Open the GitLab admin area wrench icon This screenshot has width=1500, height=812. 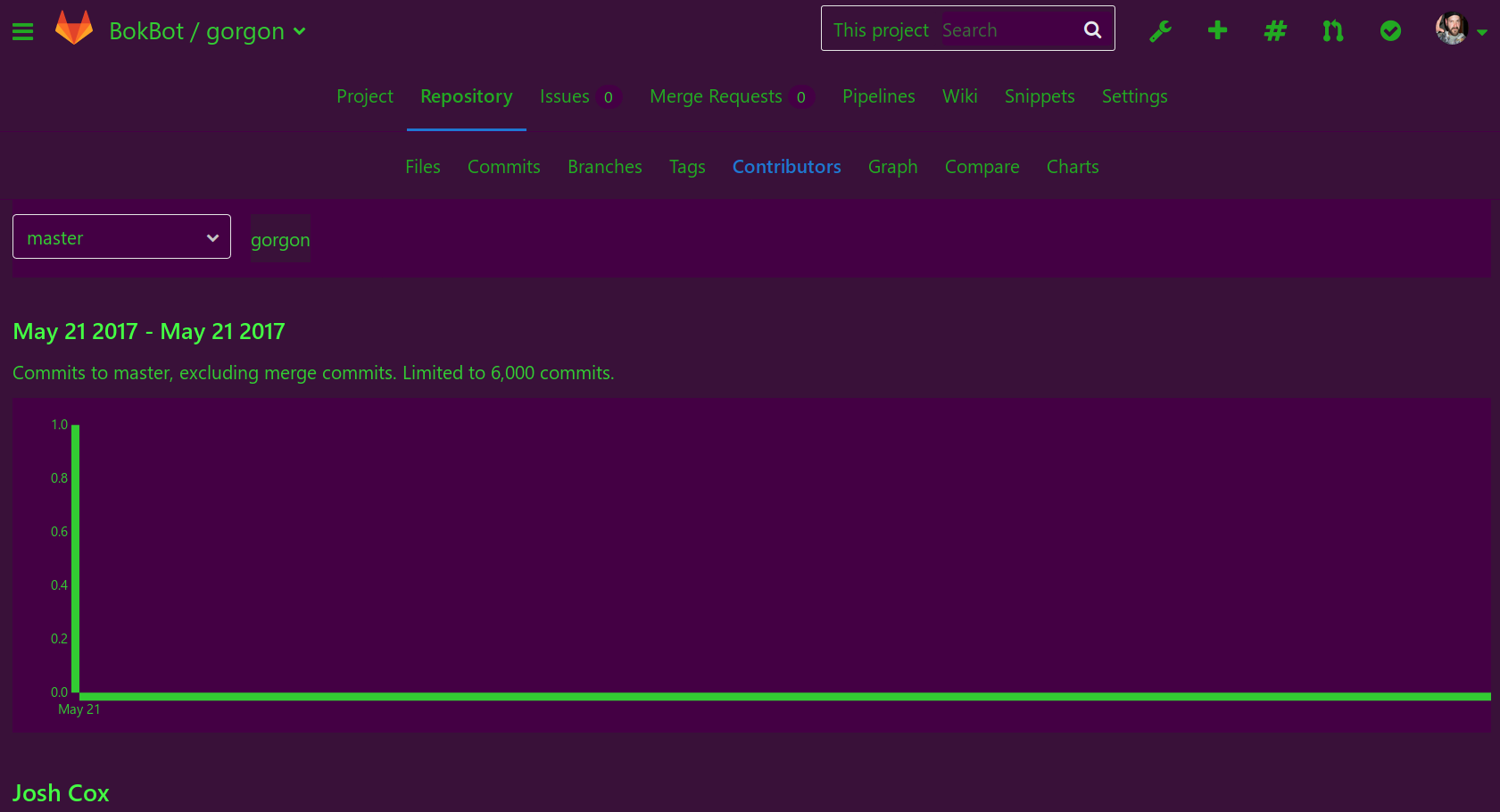pos(1160,30)
